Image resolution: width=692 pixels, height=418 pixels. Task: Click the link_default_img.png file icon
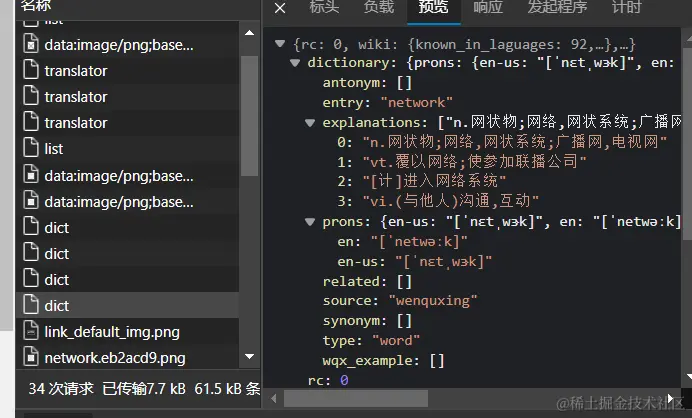click(31, 331)
